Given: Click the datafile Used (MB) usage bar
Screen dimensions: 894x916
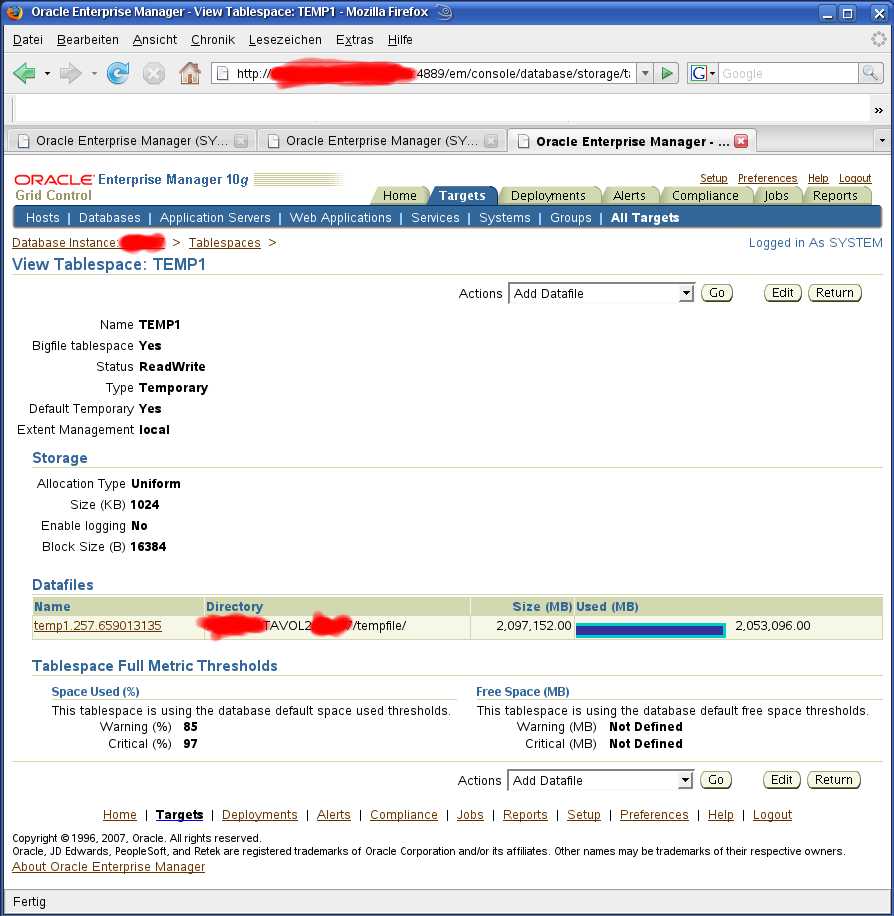Looking at the screenshot, I should tap(650, 630).
